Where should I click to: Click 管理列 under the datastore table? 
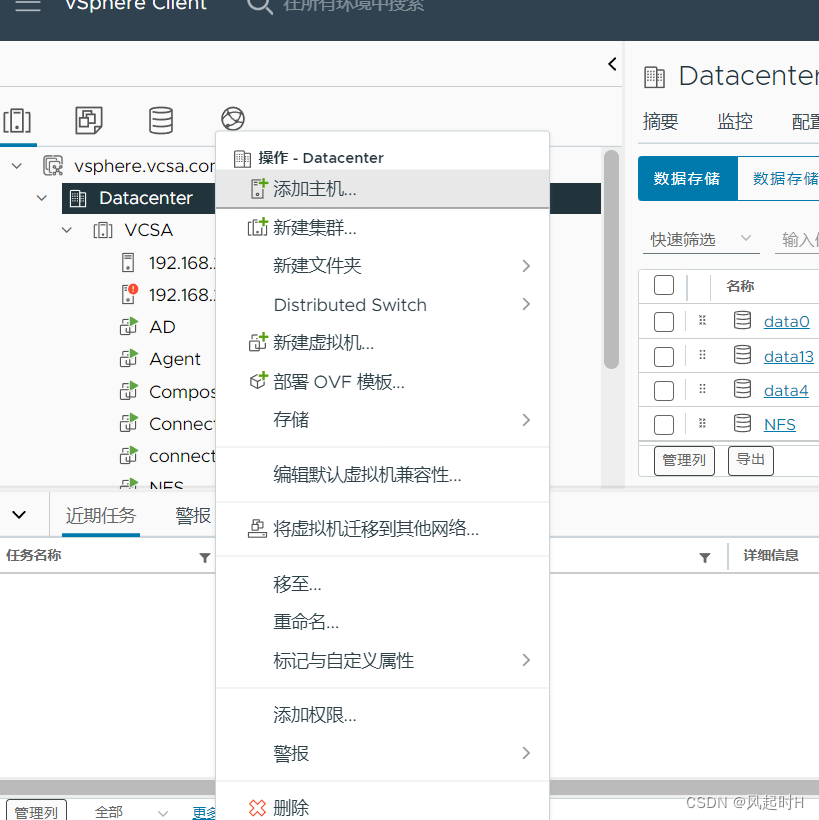tap(684, 460)
